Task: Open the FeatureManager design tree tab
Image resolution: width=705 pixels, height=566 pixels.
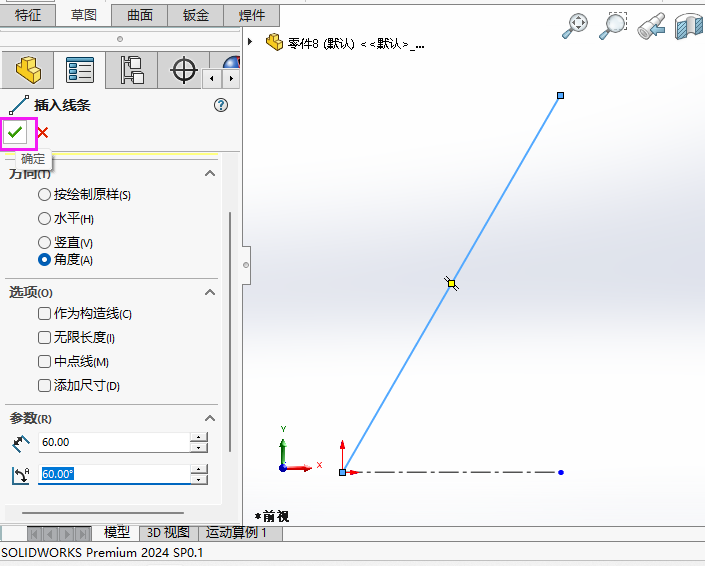Action: click(x=27, y=70)
